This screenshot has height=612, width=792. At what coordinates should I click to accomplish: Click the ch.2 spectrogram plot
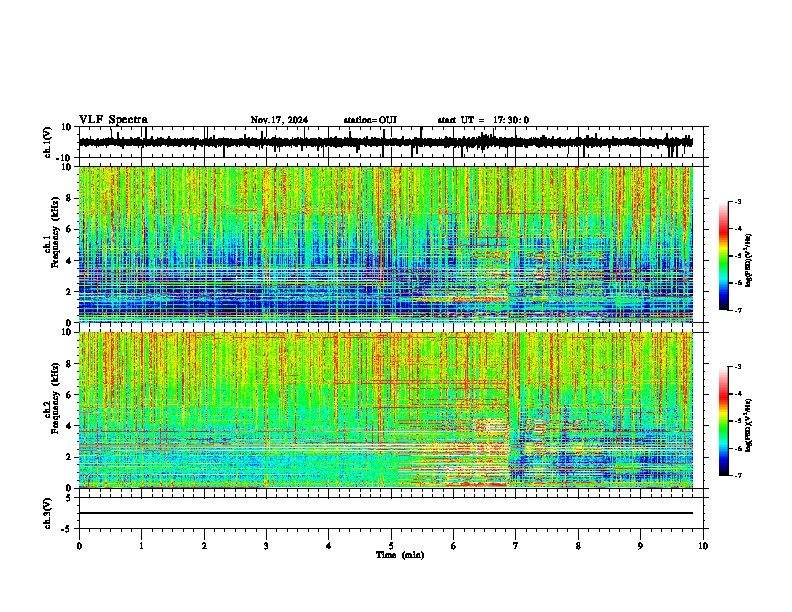coord(385,410)
